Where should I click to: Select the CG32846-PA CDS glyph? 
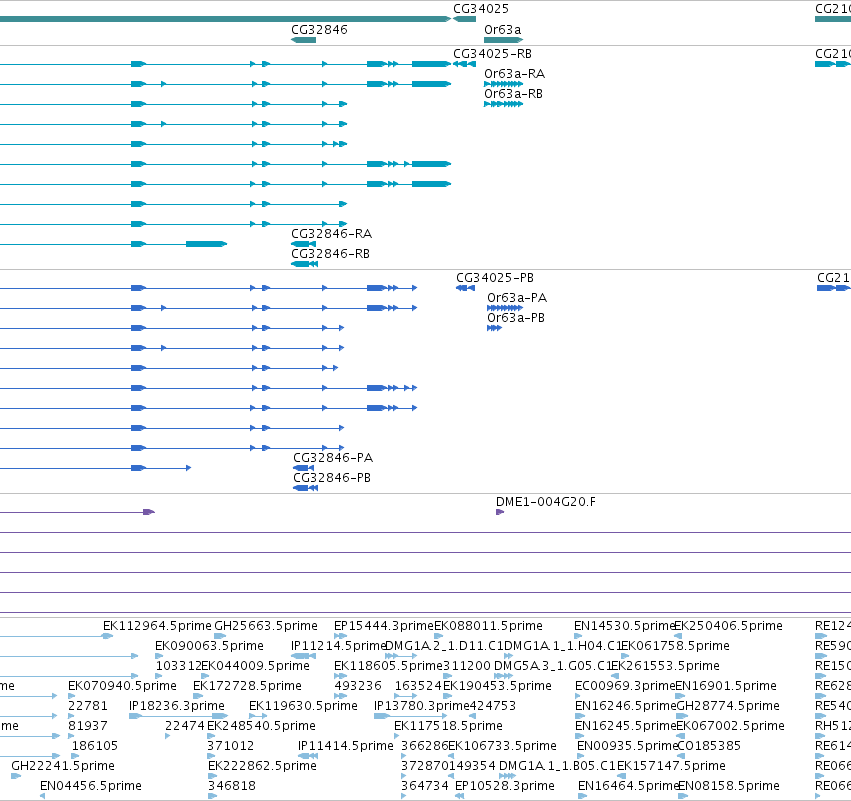tap(303, 468)
